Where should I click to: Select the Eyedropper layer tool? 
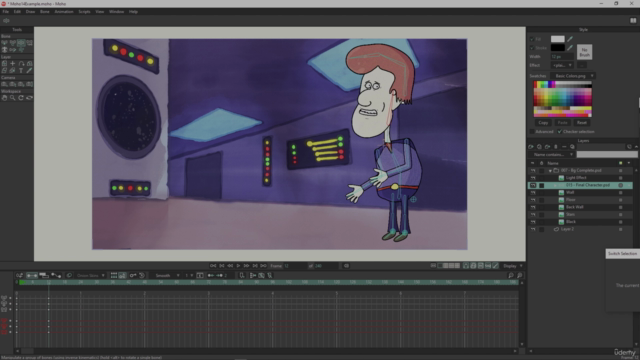pos(29,70)
